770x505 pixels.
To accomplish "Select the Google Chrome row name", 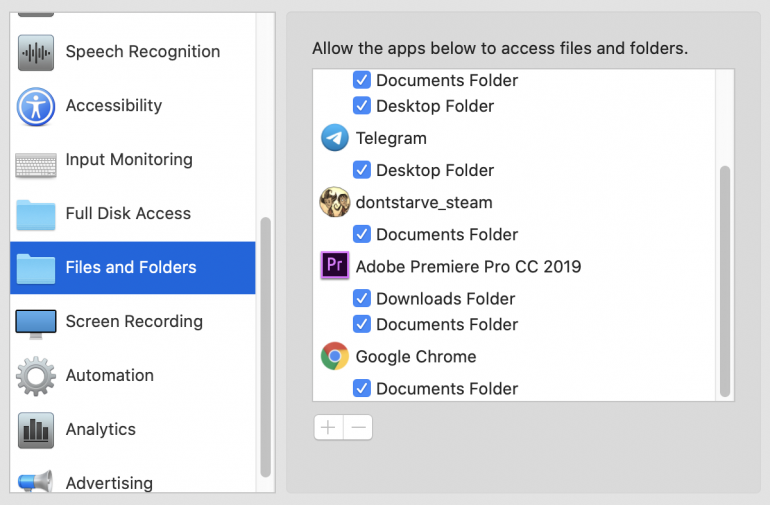I will [x=416, y=357].
